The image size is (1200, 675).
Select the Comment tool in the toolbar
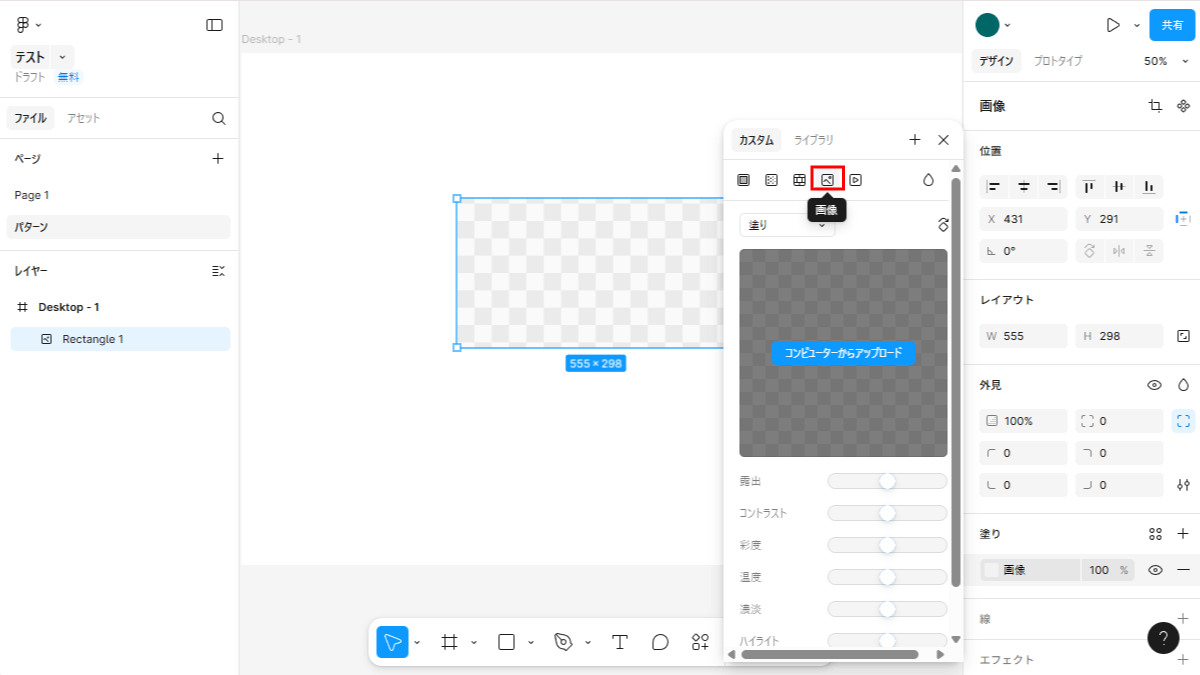click(x=660, y=642)
